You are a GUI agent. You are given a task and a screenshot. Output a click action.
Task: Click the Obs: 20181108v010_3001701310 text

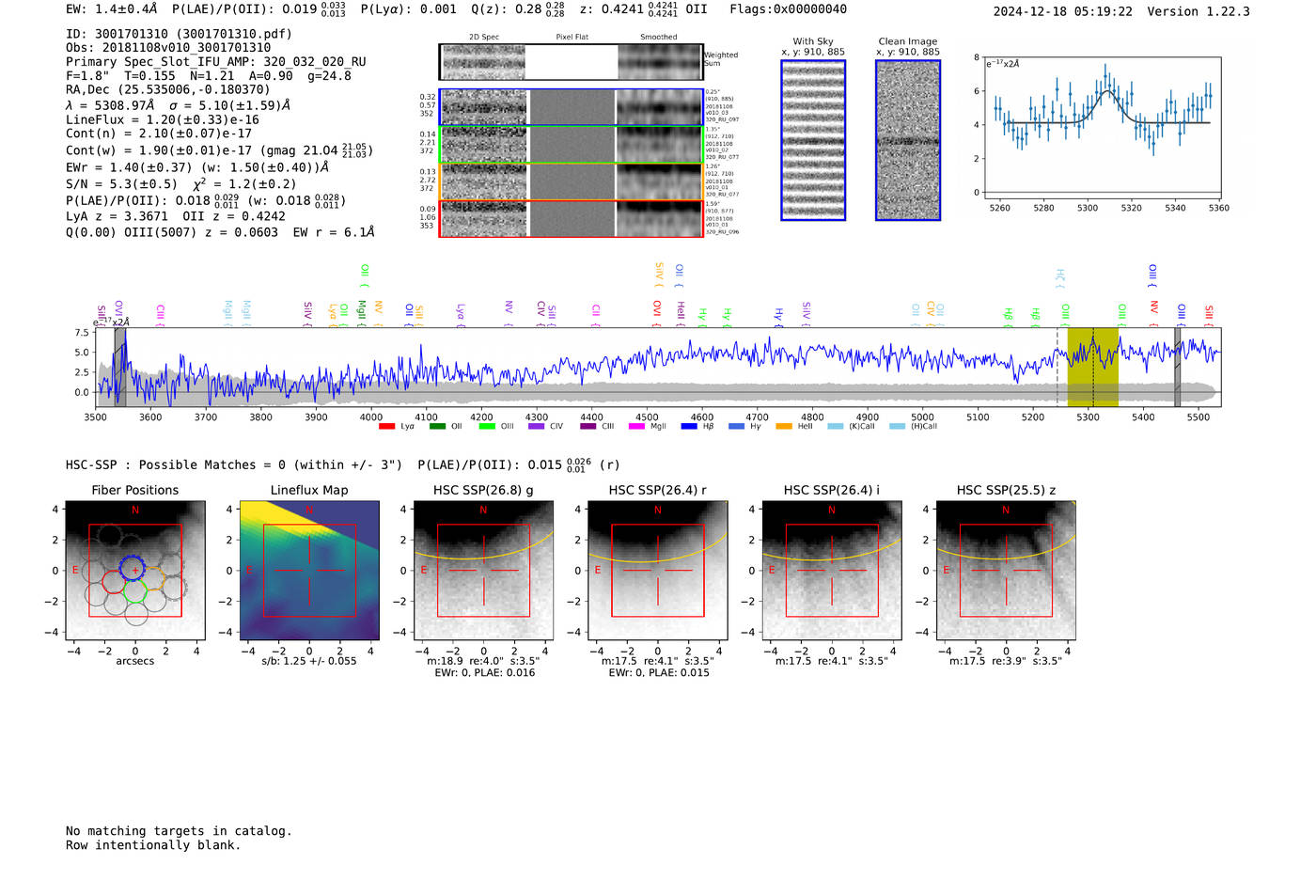coord(168,47)
